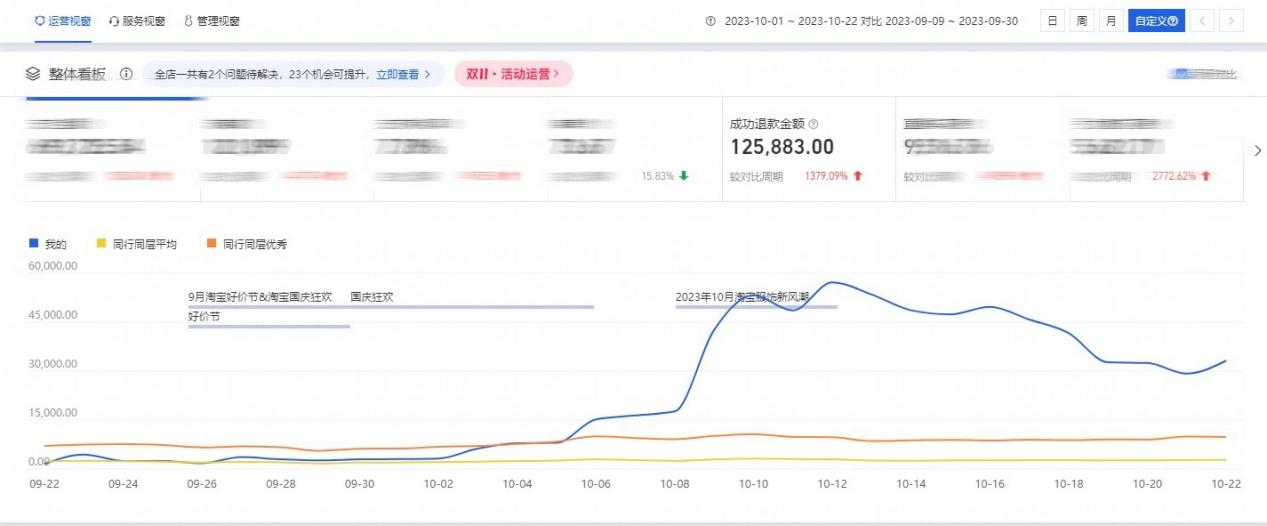Click the green down arrow beside 15.83%
Image resolution: width=1267 pixels, height=526 pixels.
pos(684,176)
